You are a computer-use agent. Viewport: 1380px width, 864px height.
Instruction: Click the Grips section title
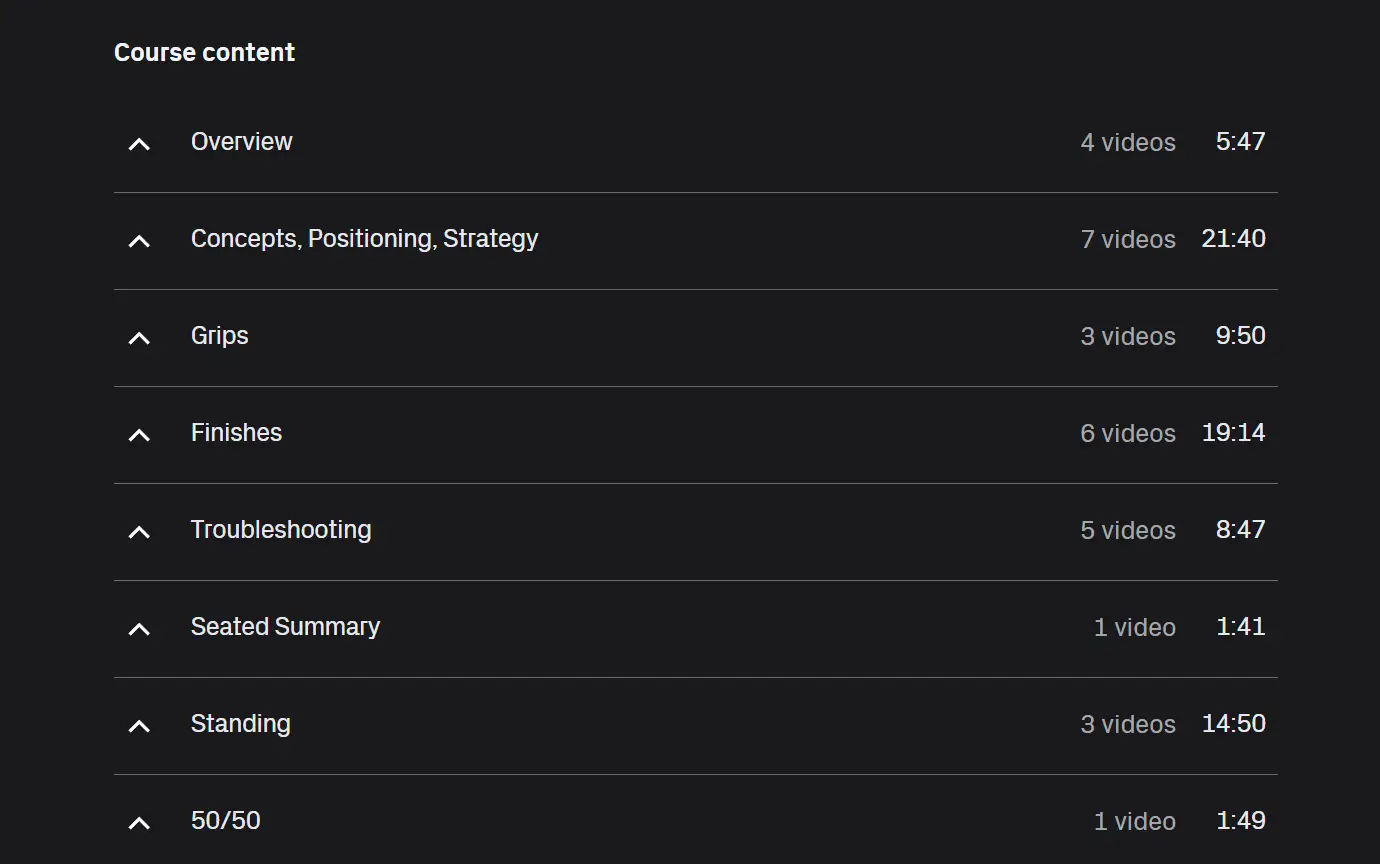(x=219, y=336)
